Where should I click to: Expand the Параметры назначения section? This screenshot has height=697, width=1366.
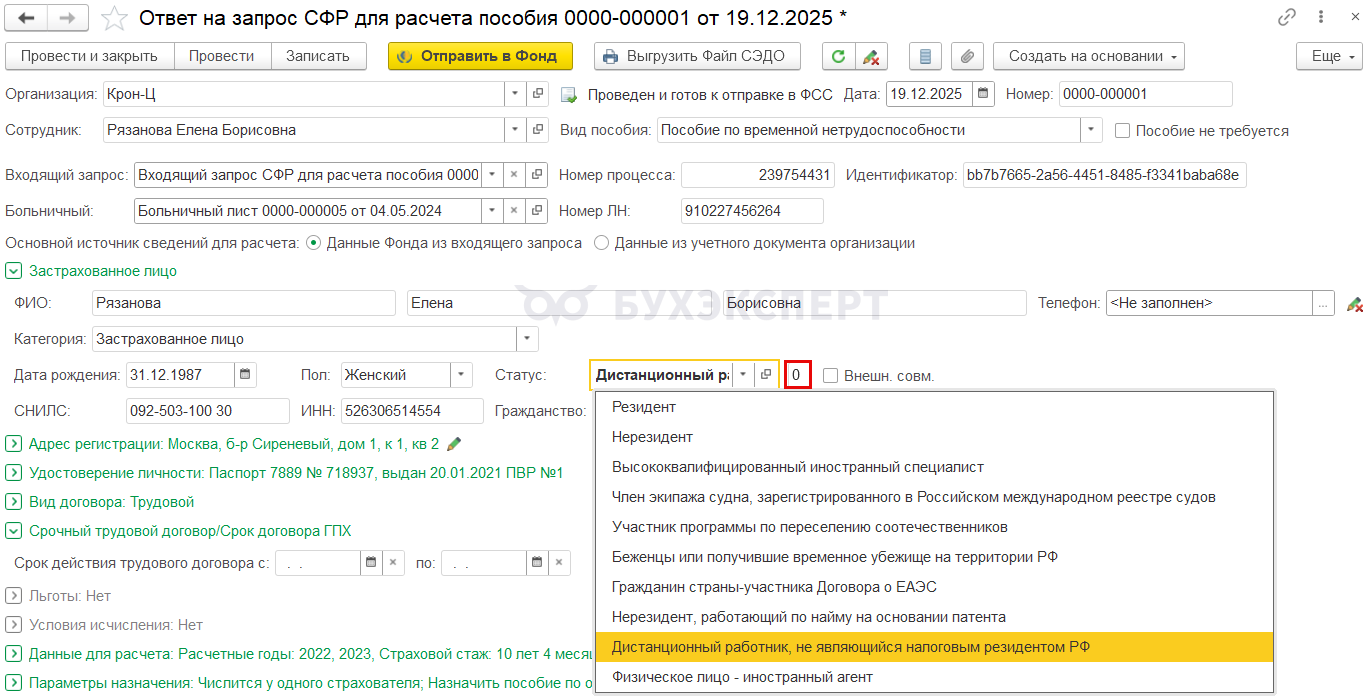pos(14,684)
